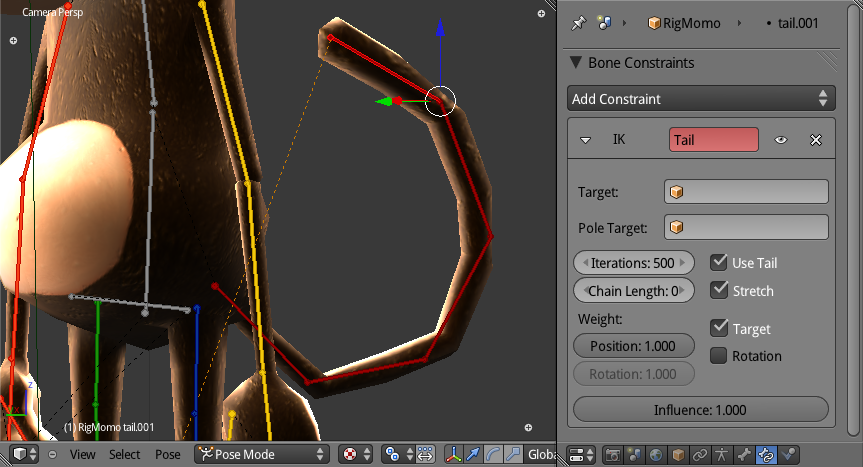This screenshot has width=863, height=467.
Task: Click the object cube icon in Pole Target field
Action: [677, 227]
